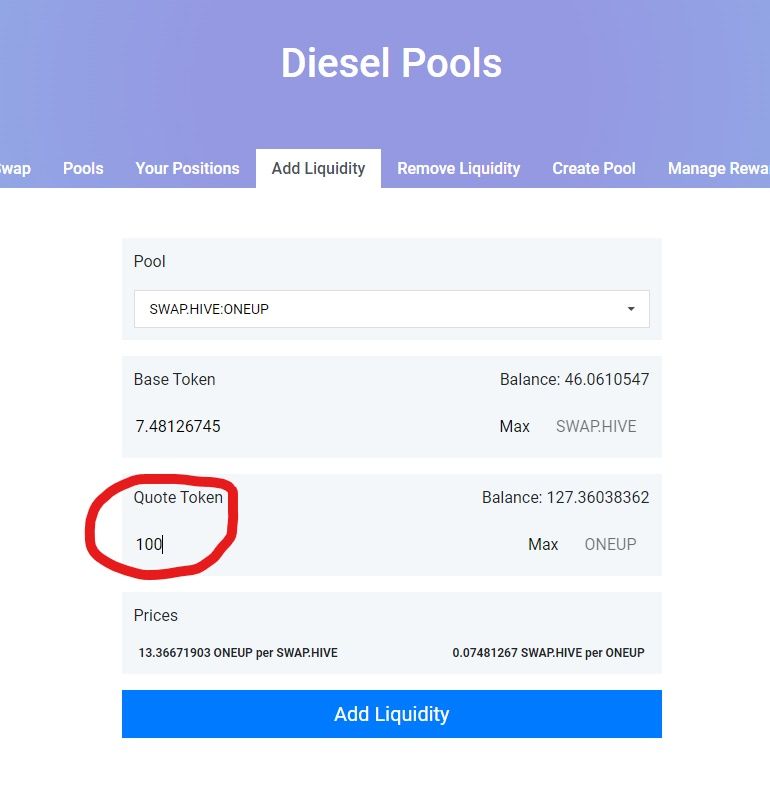Image resolution: width=770 pixels, height=808 pixels.
Task: Click the SWAP.HIVE token label
Action: [x=596, y=426]
